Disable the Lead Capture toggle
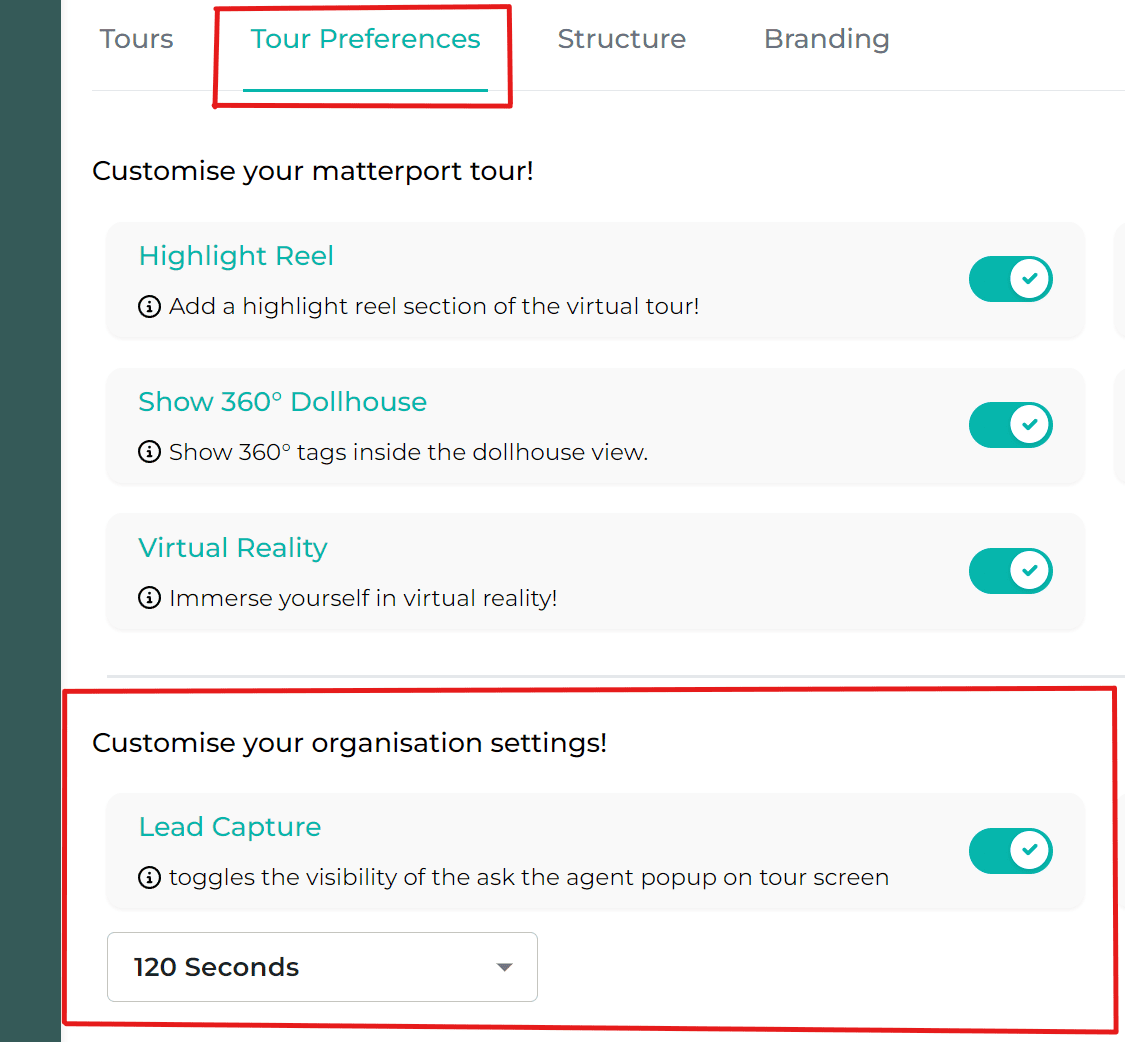 (1010, 850)
